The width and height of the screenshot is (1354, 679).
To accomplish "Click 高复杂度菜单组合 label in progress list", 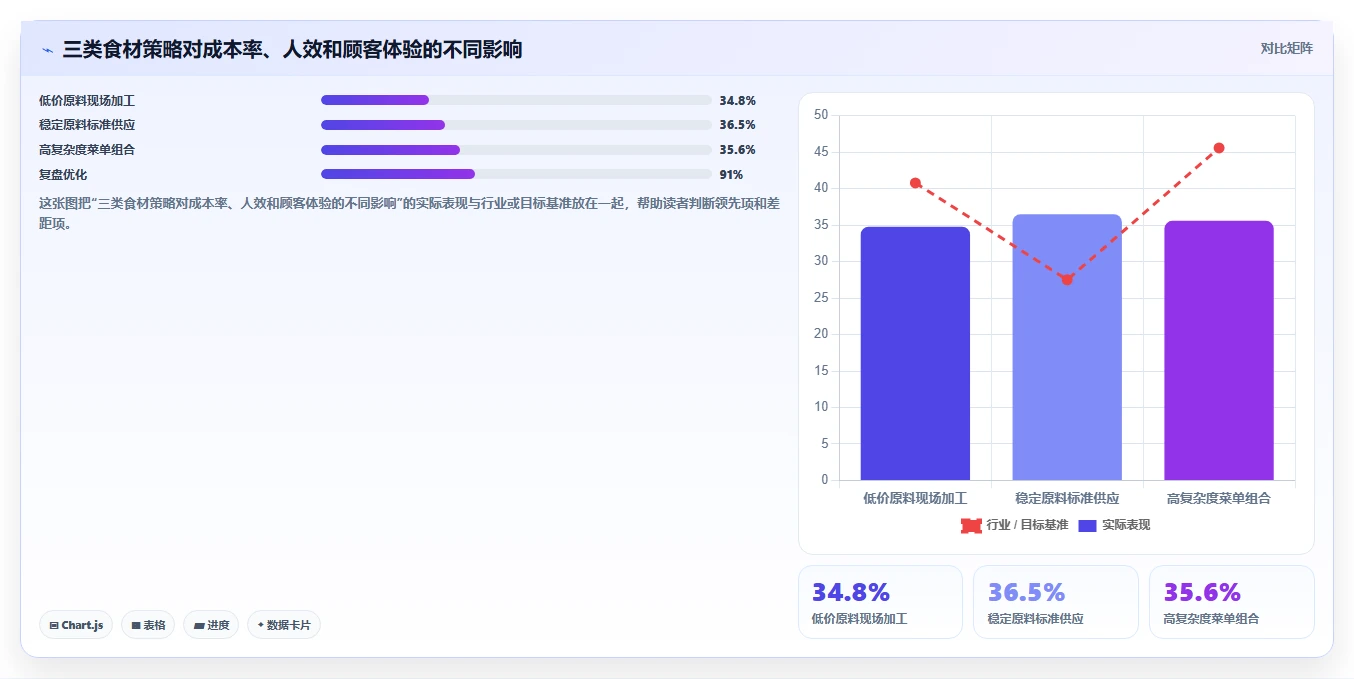I will (87, 150).
